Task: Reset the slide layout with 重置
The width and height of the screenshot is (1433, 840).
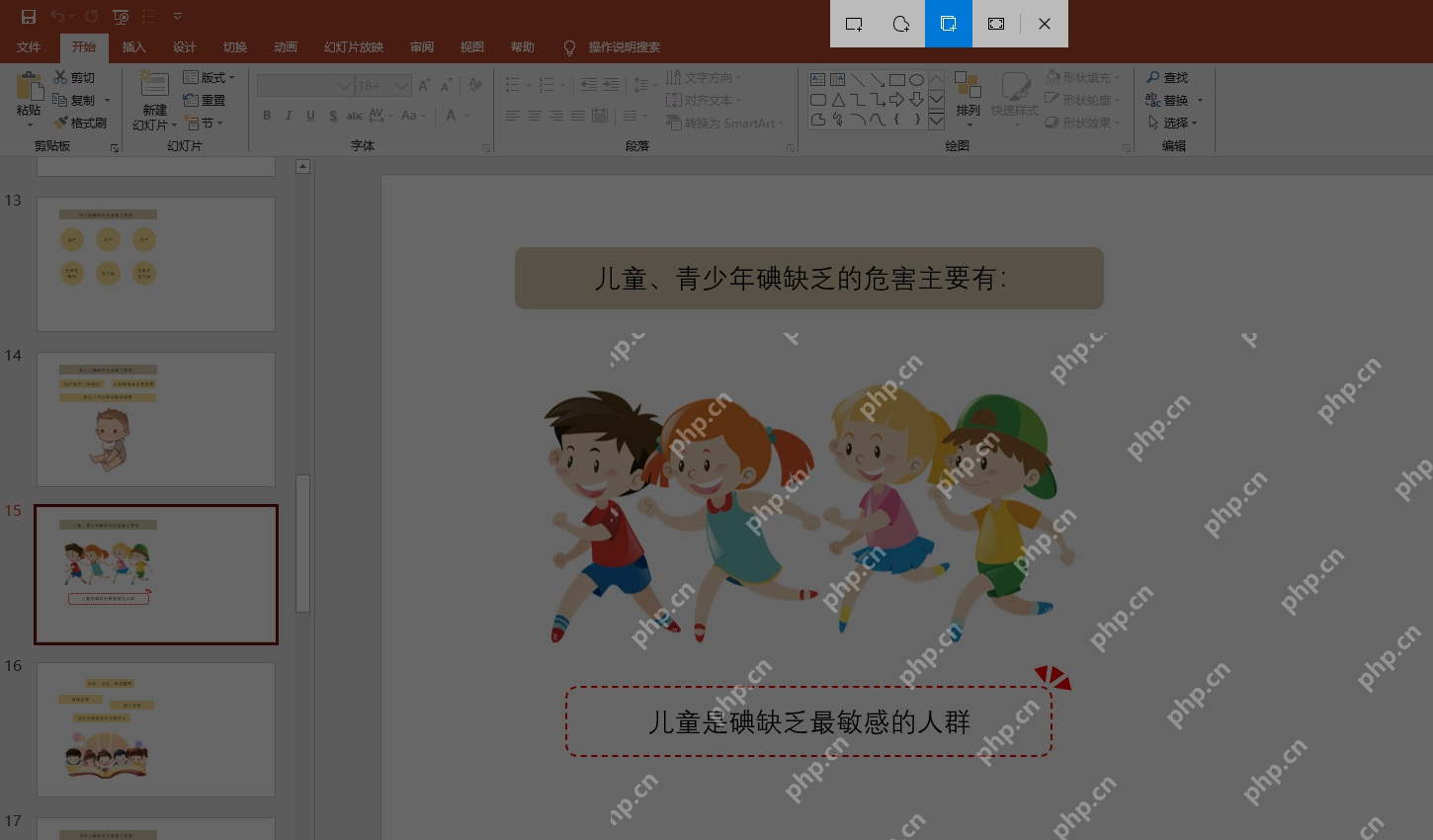Action: click(205, 100)
